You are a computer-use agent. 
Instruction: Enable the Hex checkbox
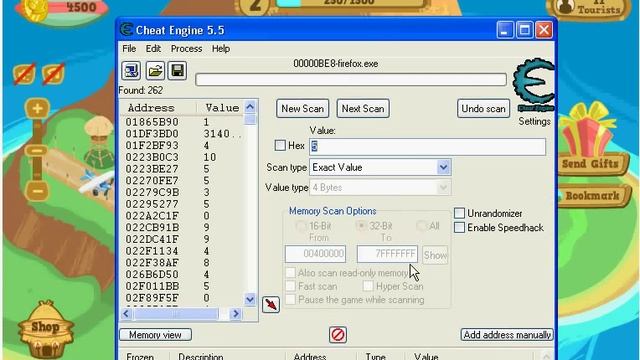click(x=280, y=146)
